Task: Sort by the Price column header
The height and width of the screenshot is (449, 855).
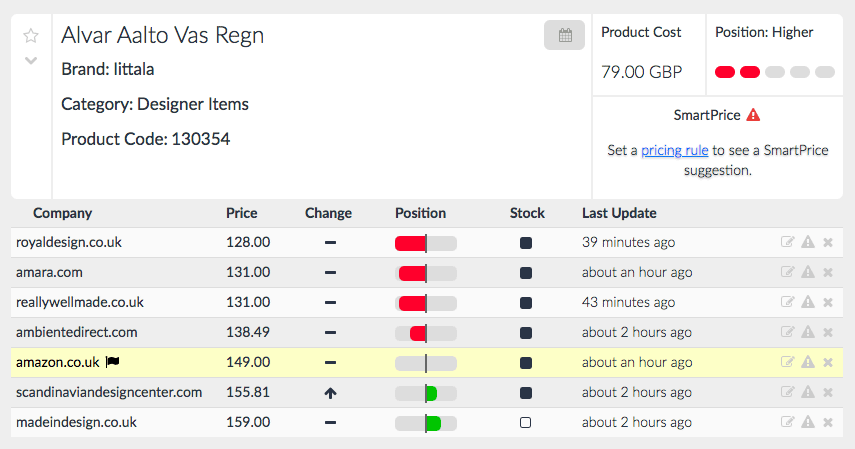Action: (x=241, y=213)
